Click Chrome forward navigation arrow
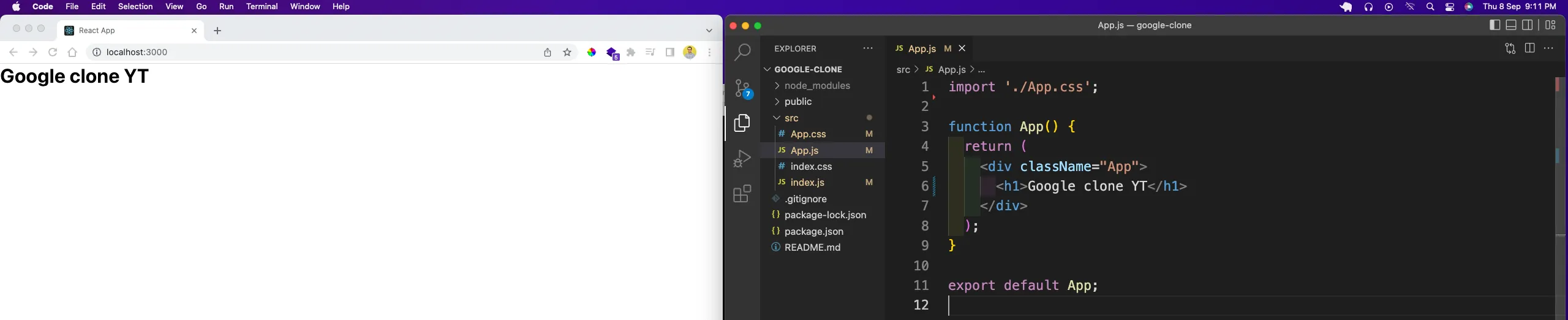Viewport: 1568px width, 320px height. 33,53
